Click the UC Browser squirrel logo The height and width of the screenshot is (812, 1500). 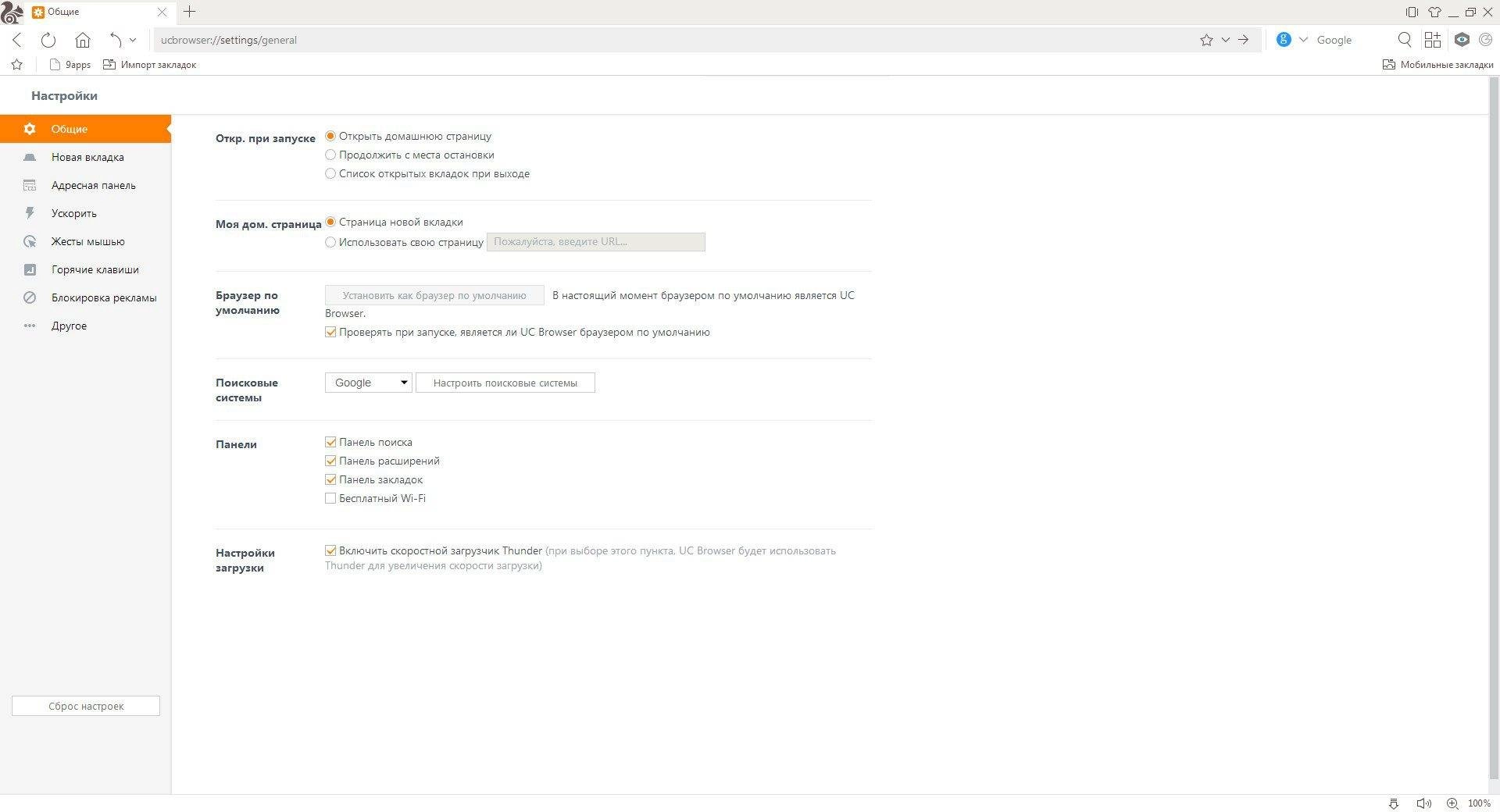tap(12, 12)
